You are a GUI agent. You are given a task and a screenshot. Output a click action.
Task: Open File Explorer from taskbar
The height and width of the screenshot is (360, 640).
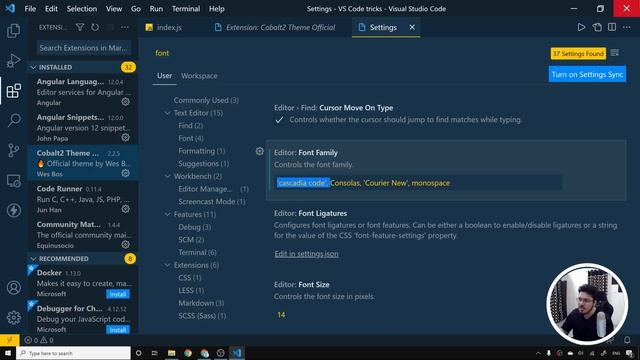(x=171, y=353)
